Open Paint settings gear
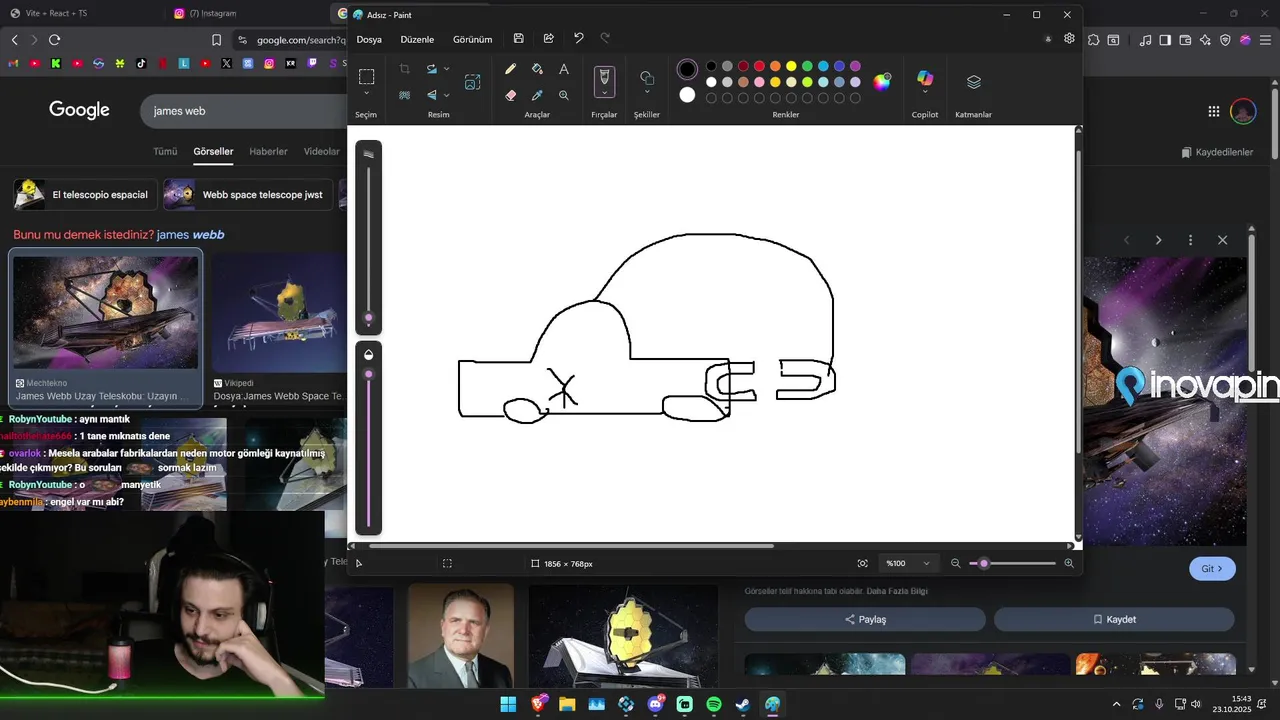 (x=1069, y=39)
